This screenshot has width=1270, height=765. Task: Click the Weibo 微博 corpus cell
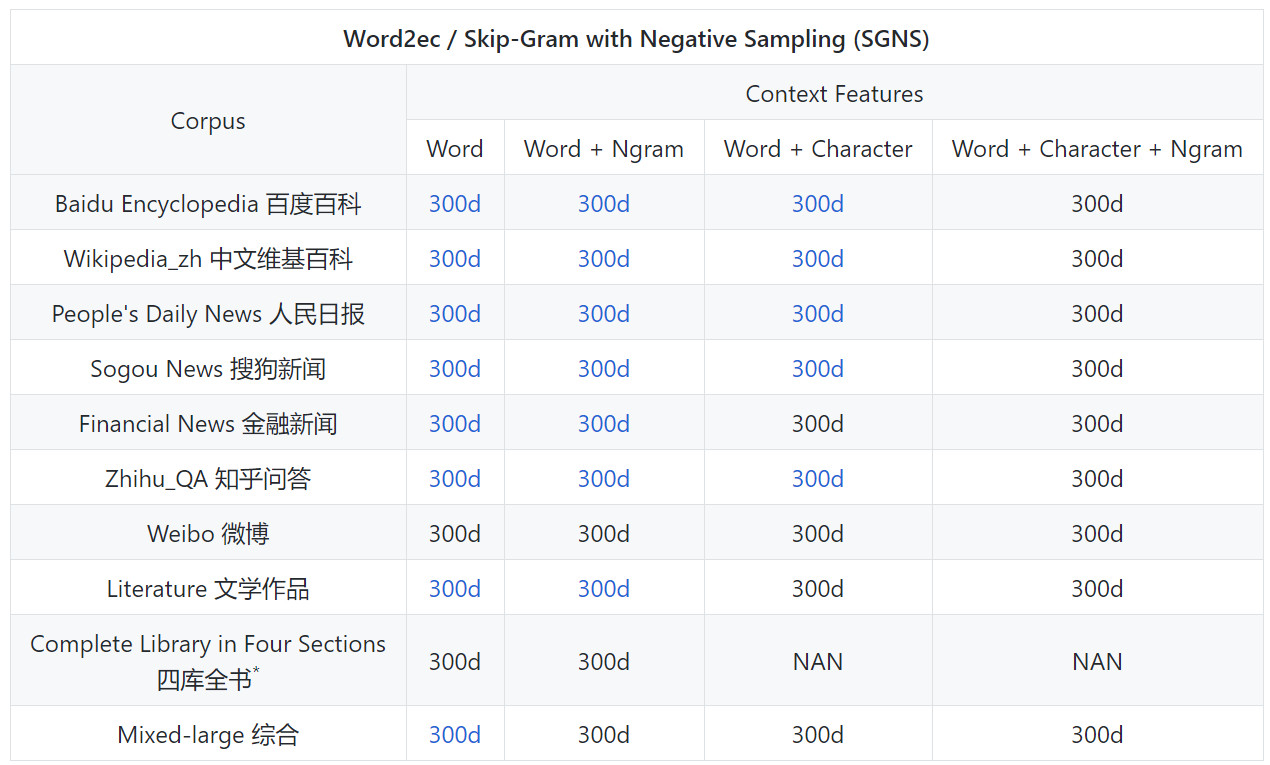pyautogui.click(x=208, y=534)
